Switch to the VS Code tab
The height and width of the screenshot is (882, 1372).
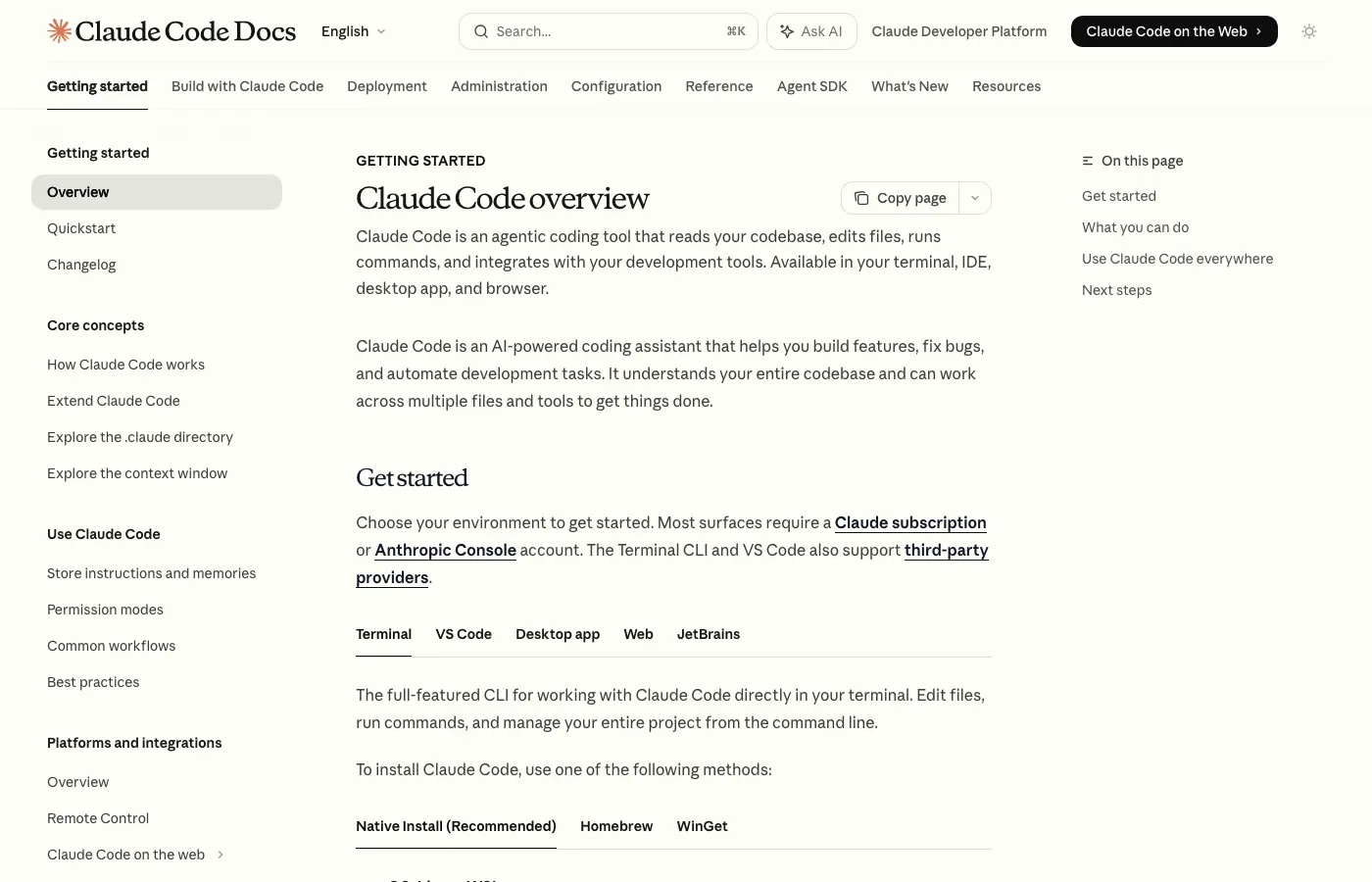tap(464, 634)
